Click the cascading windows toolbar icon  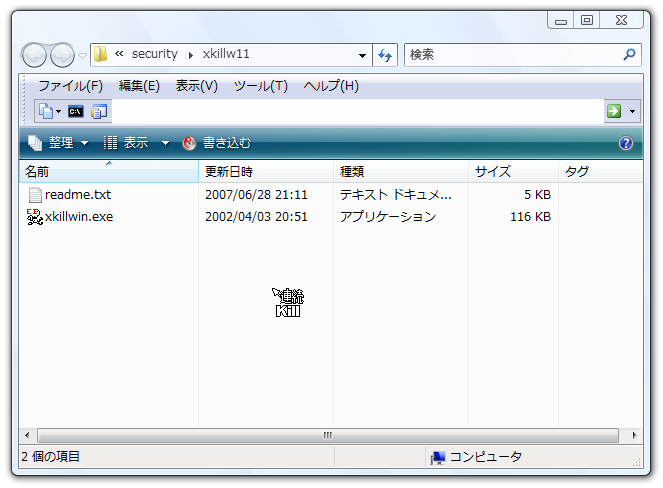pos(99,111)
